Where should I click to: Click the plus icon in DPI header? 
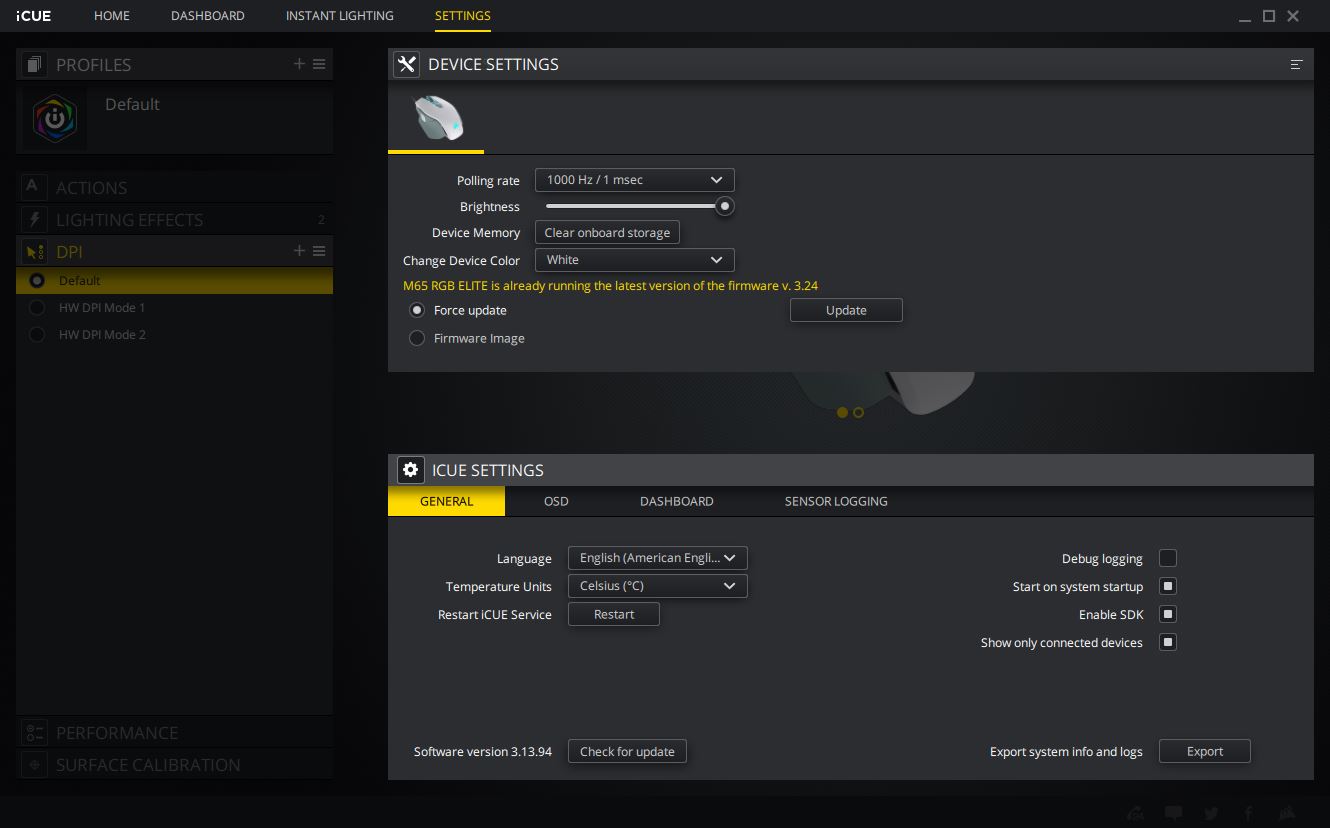click(x=299, y=251)
